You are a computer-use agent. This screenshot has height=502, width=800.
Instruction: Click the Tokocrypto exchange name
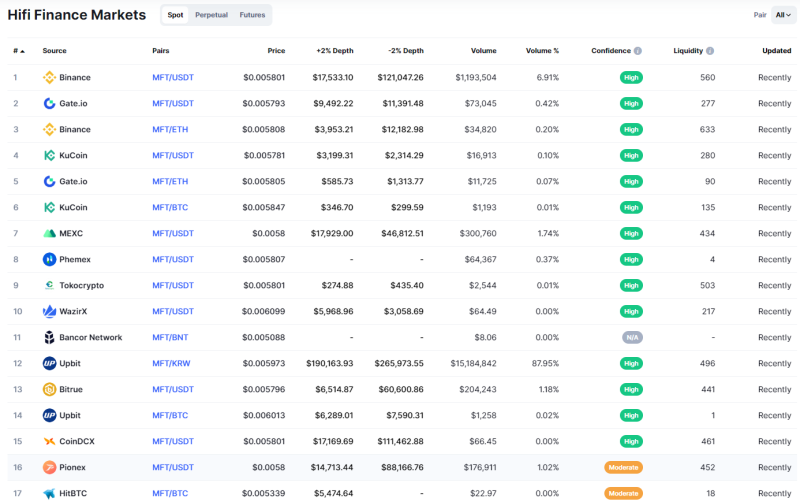tap(82, 286)
